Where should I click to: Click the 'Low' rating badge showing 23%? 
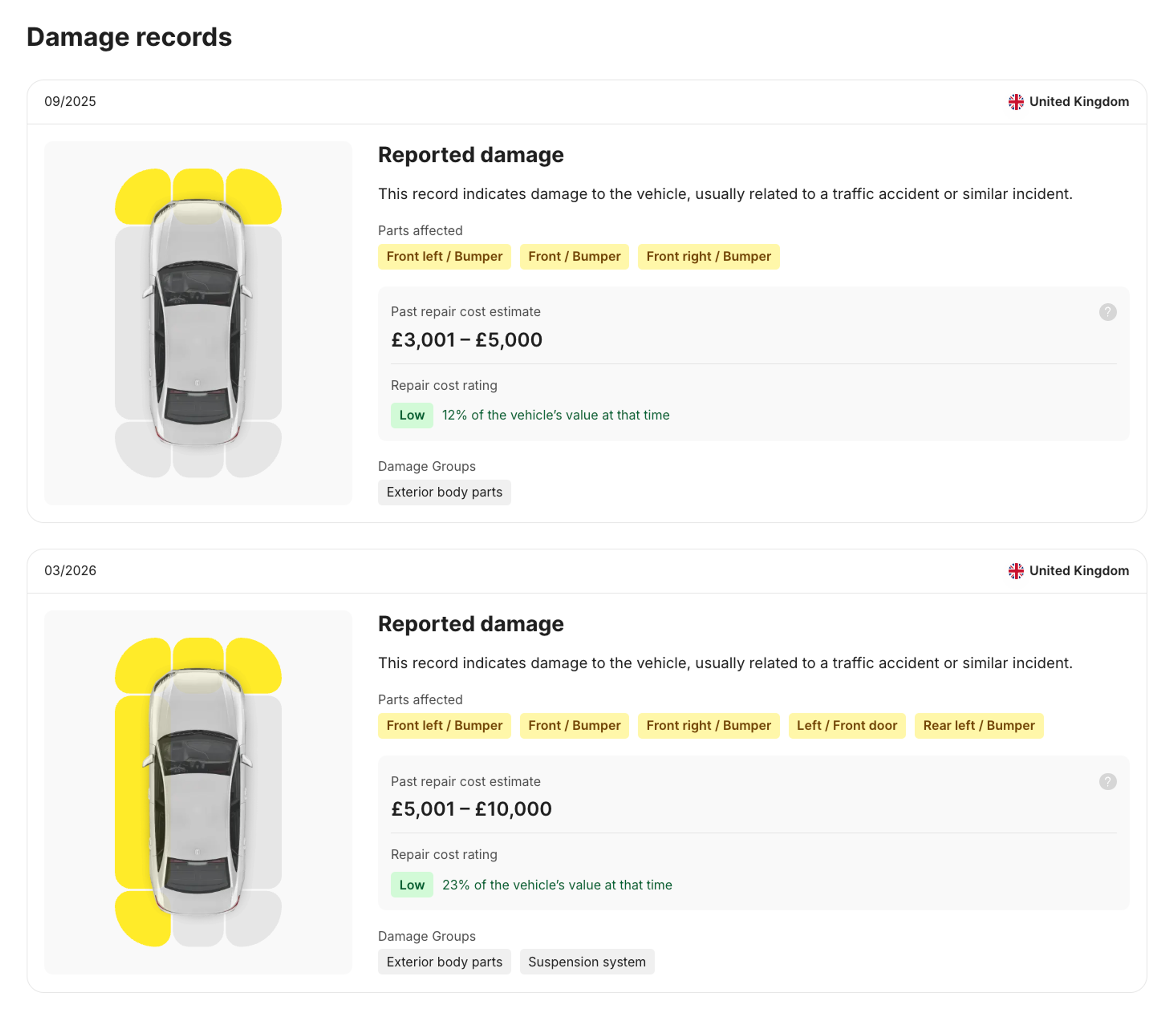click(412, 884)
